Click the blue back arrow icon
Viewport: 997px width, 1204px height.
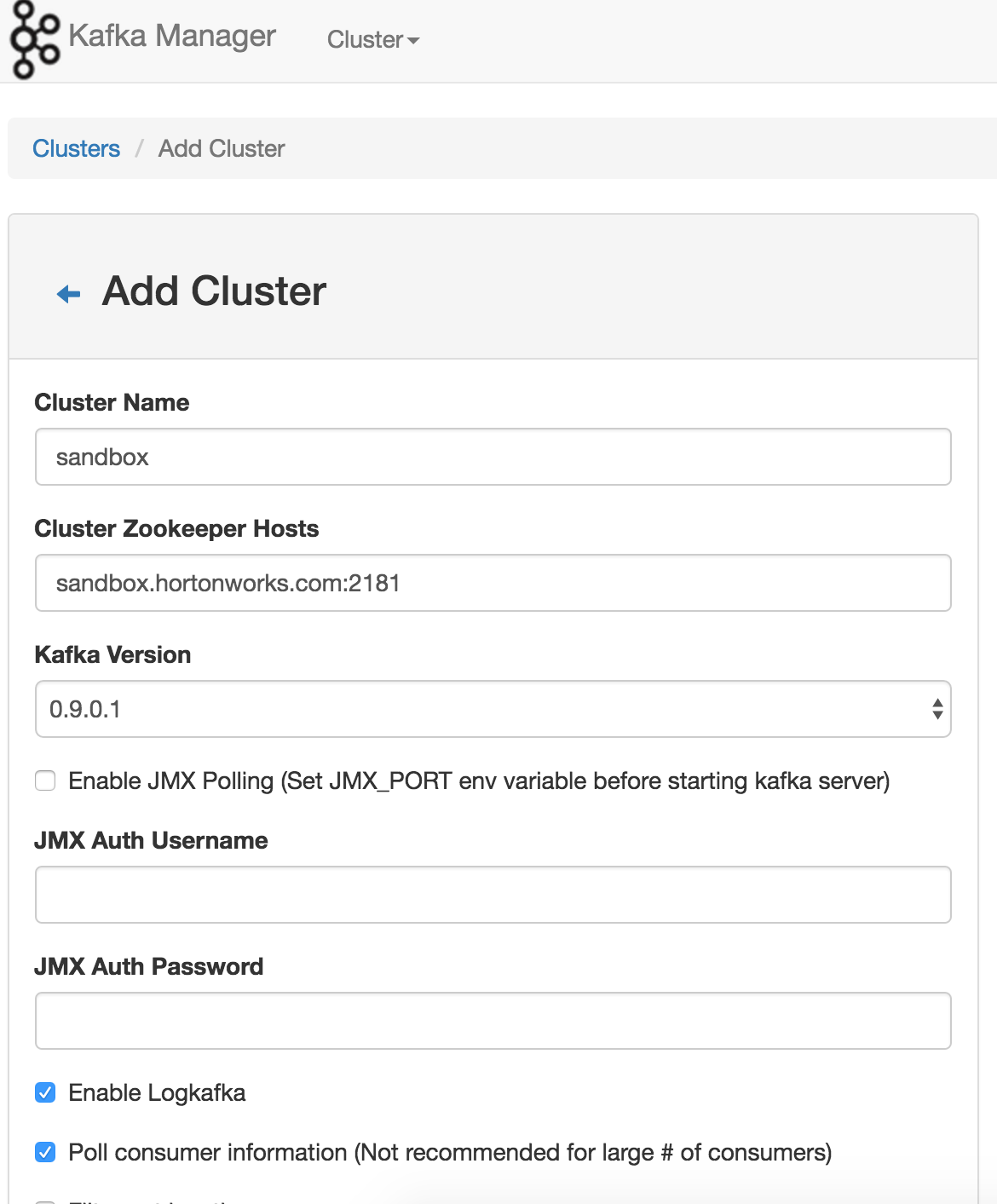pyautogui.click(x=68, y=294)
